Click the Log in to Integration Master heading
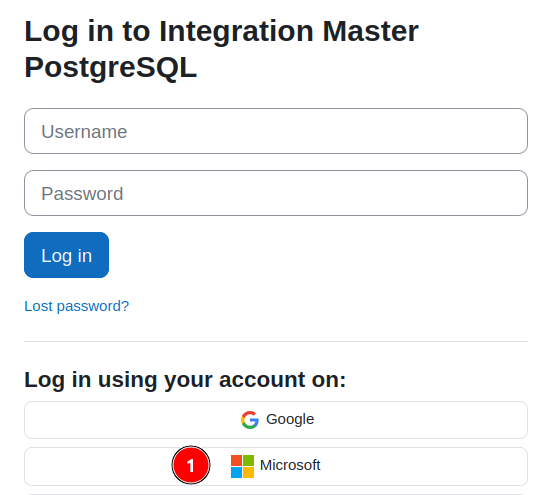554x495 pixels. tap(222, 31)
